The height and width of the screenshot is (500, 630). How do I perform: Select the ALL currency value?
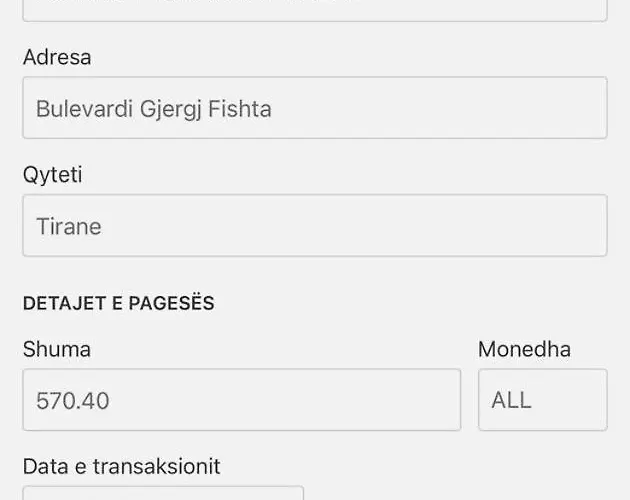click(511, 400)
